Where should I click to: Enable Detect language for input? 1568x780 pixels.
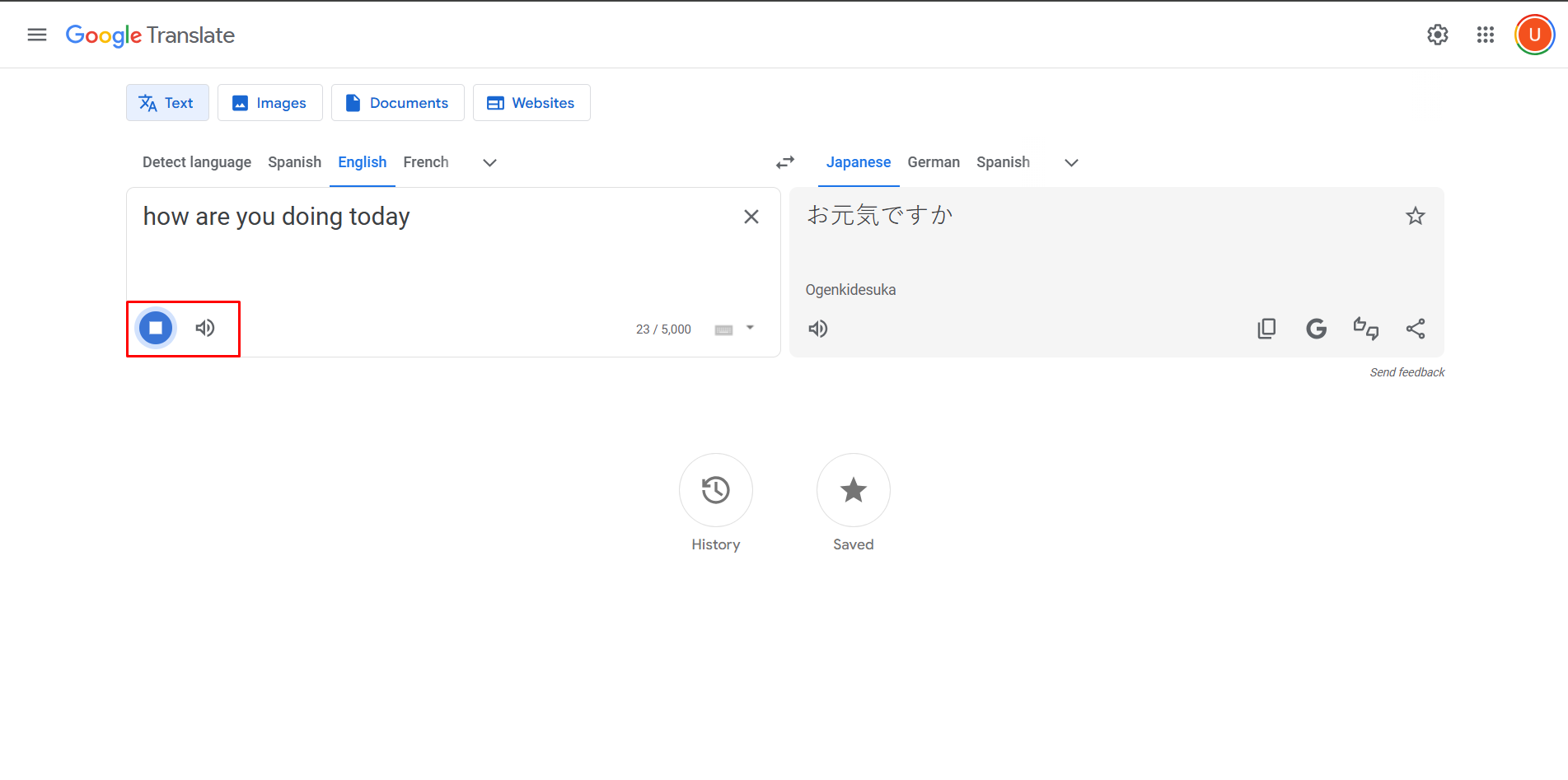196,162
